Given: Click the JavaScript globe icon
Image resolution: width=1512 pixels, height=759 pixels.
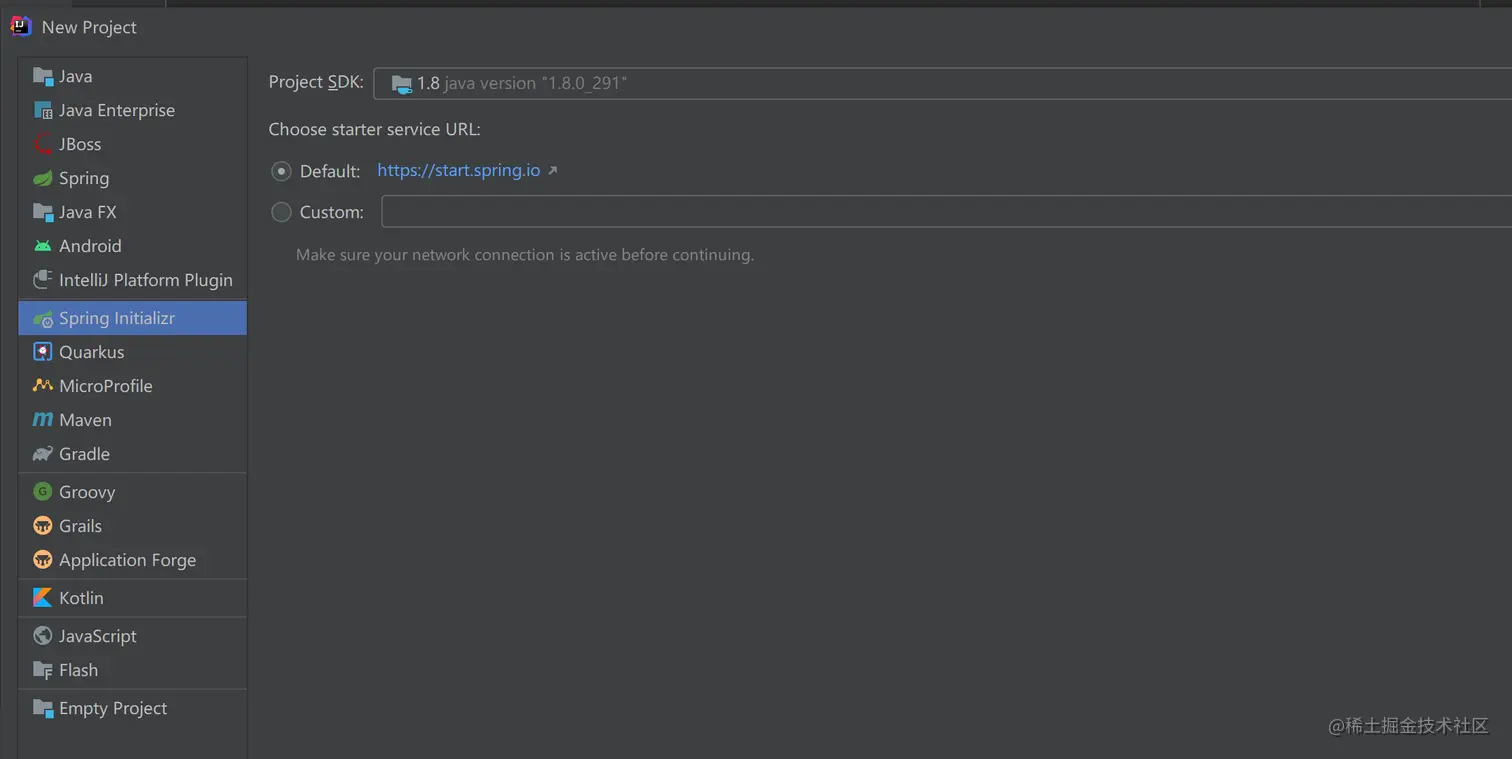Looking at the screenshot, I should click(x=43, y=636).
